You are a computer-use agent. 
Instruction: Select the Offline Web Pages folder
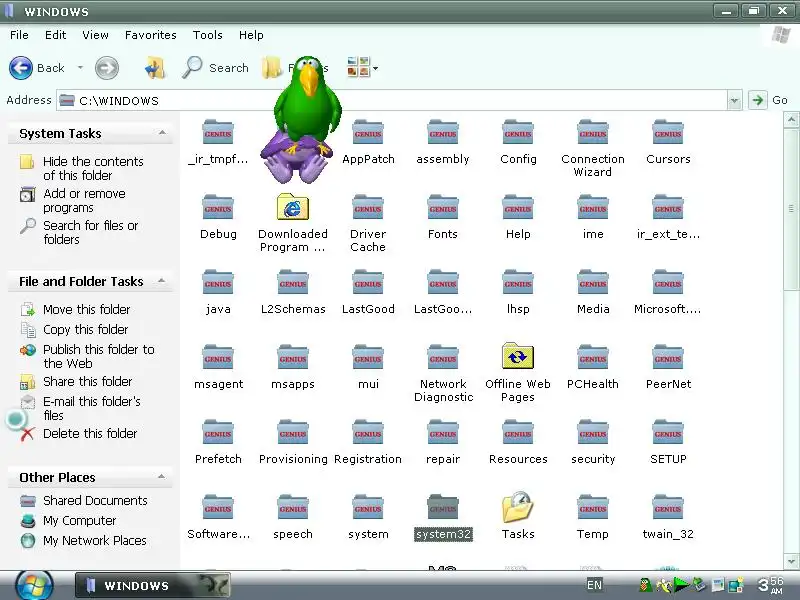pos(518,356)
